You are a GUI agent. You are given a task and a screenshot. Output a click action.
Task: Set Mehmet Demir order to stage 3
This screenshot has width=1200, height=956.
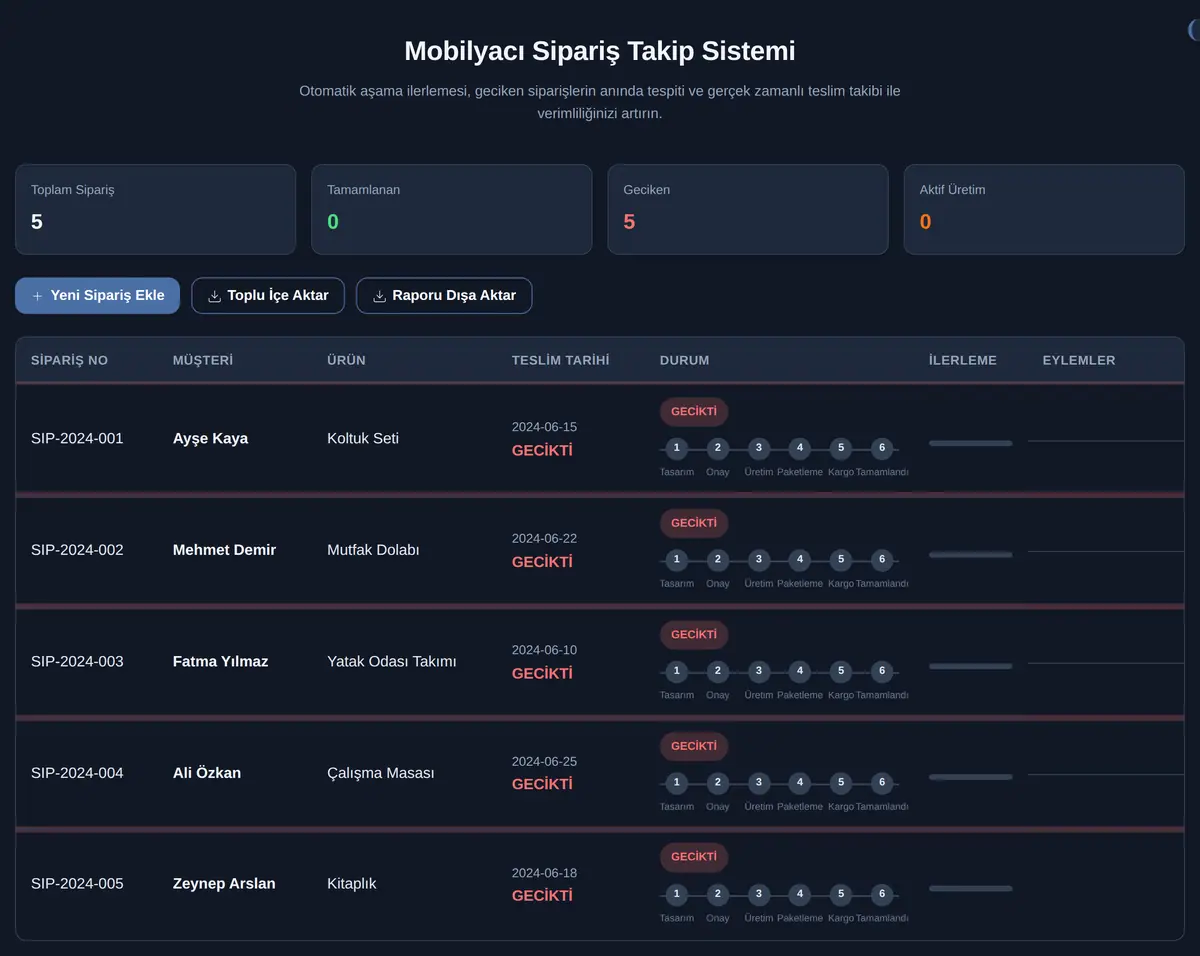(x=759, y=559)
